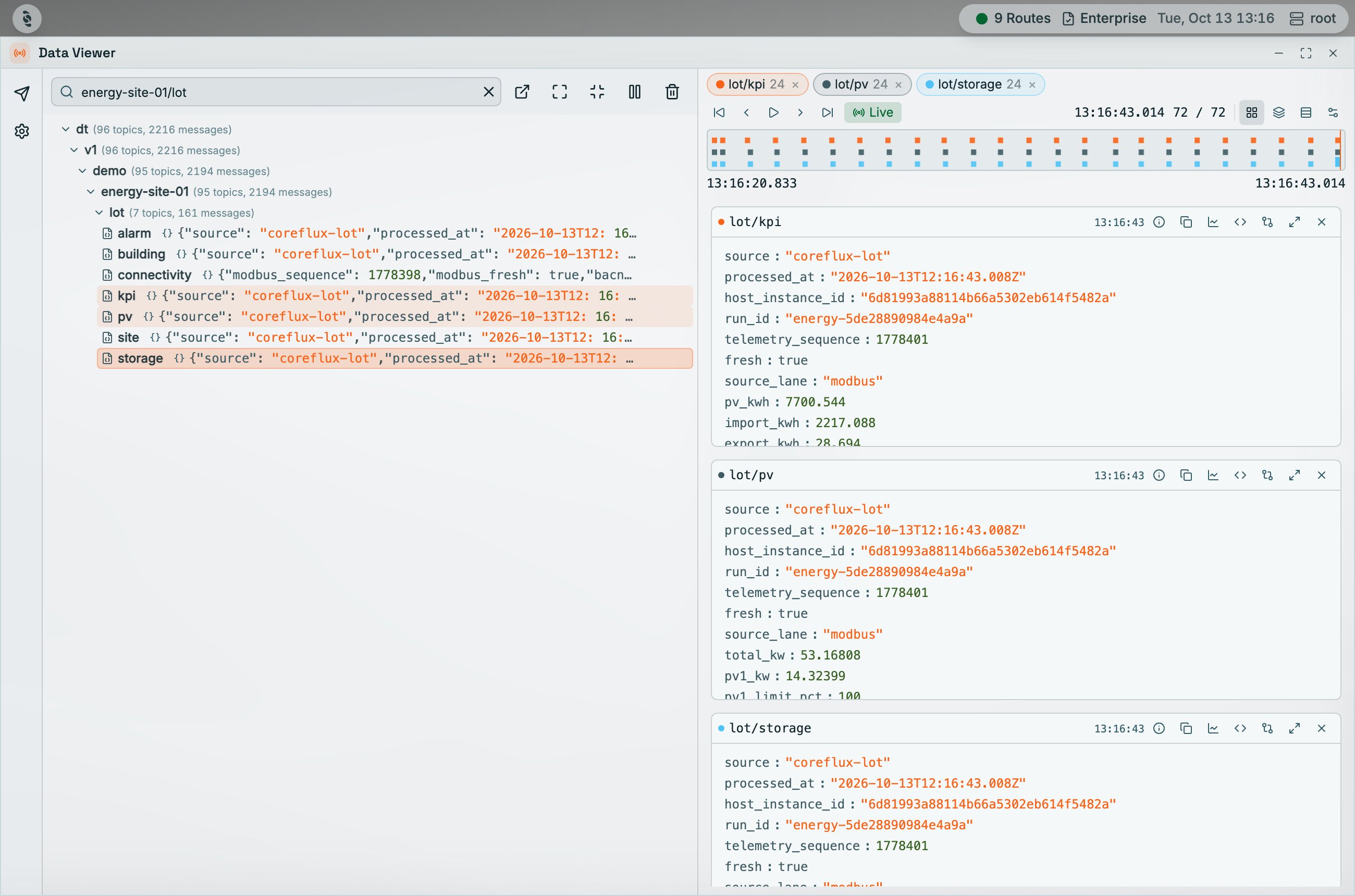Collapse the energy-site-01 node
Screen dimensions: 1355x896
coord(90,192)
